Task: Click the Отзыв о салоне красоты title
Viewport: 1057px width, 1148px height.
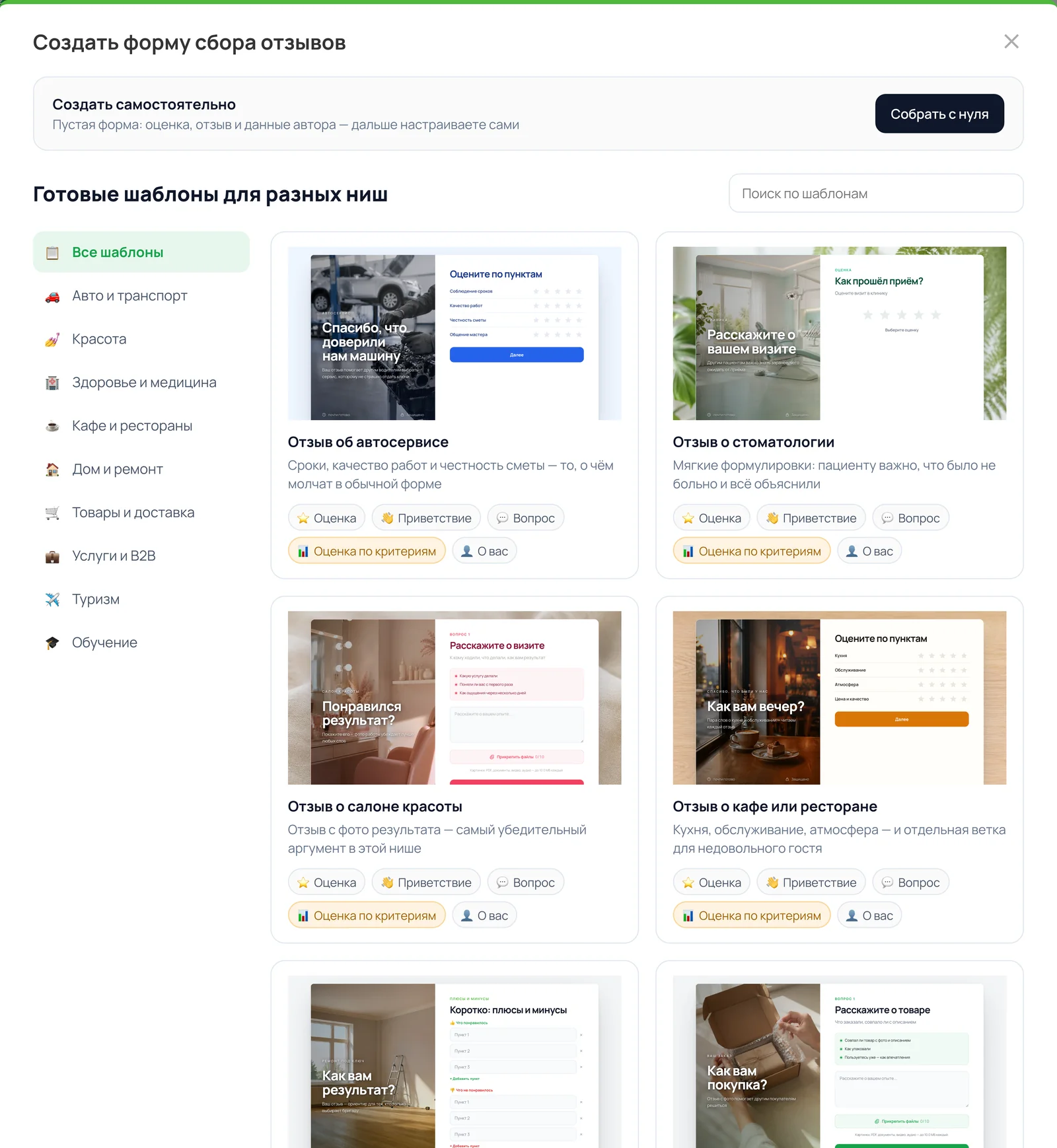Action: [375, 807]
